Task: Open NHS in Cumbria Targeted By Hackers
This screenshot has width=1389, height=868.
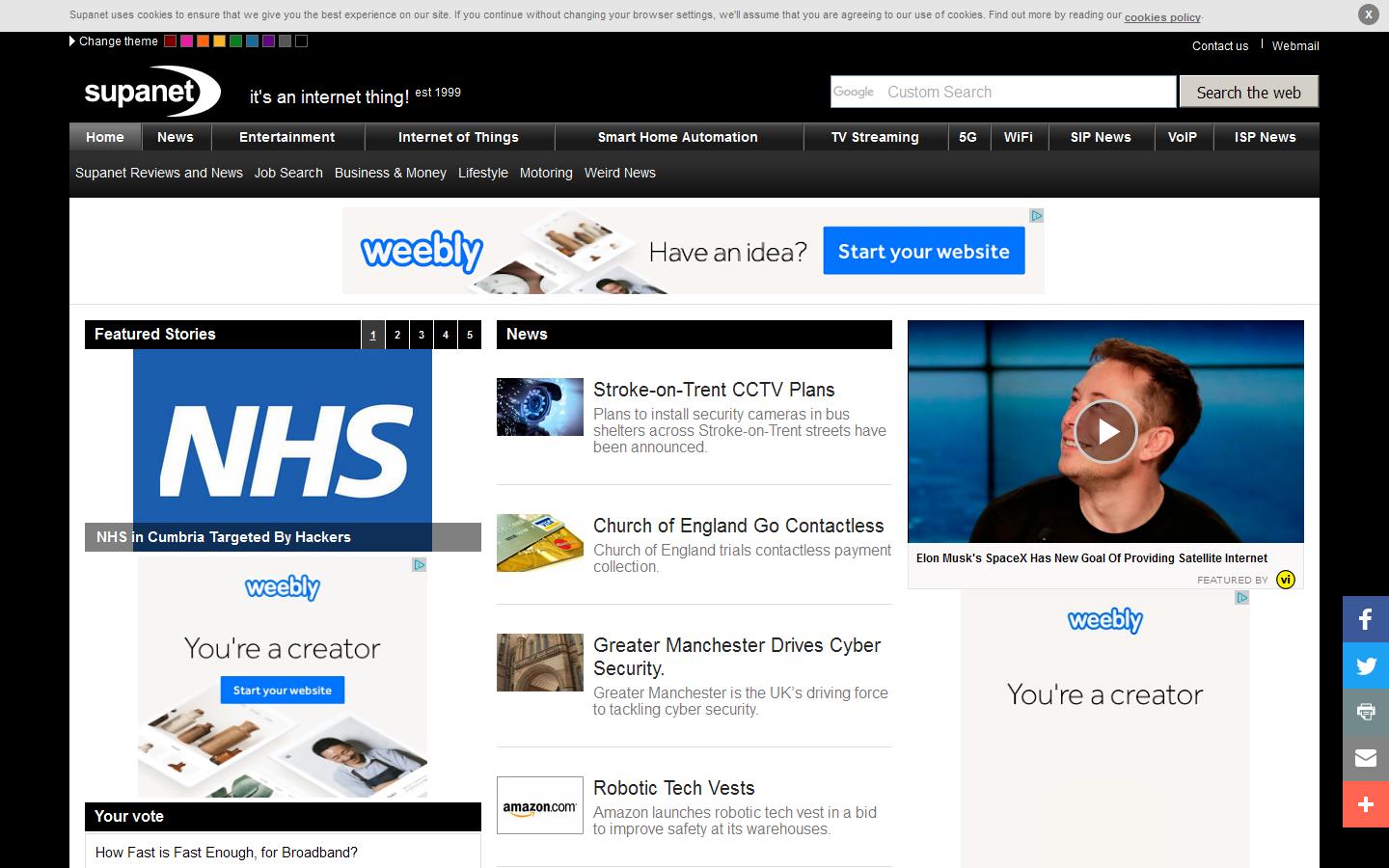Action: [x=224, y=537]
